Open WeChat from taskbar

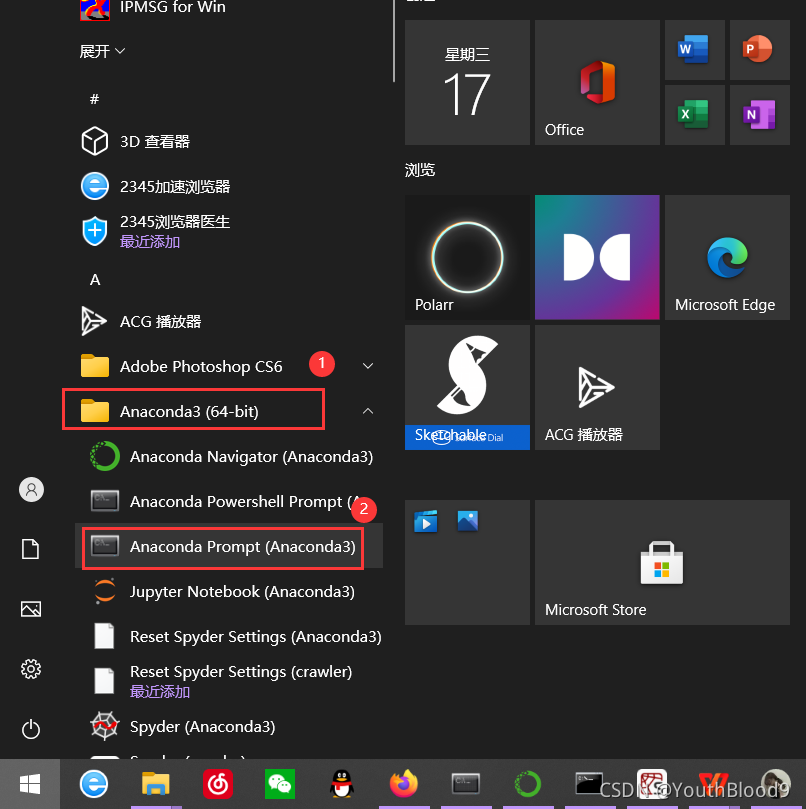pos(280,784)
